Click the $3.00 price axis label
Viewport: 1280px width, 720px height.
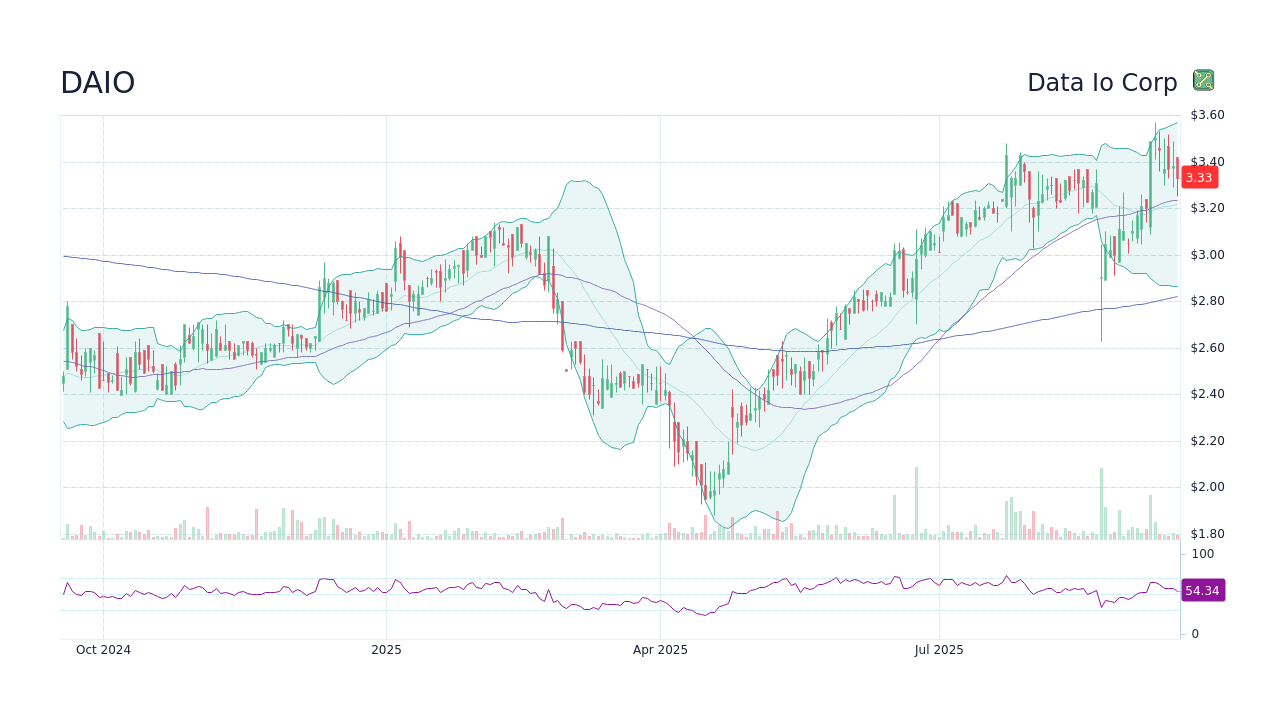[x=1207, y=255]
